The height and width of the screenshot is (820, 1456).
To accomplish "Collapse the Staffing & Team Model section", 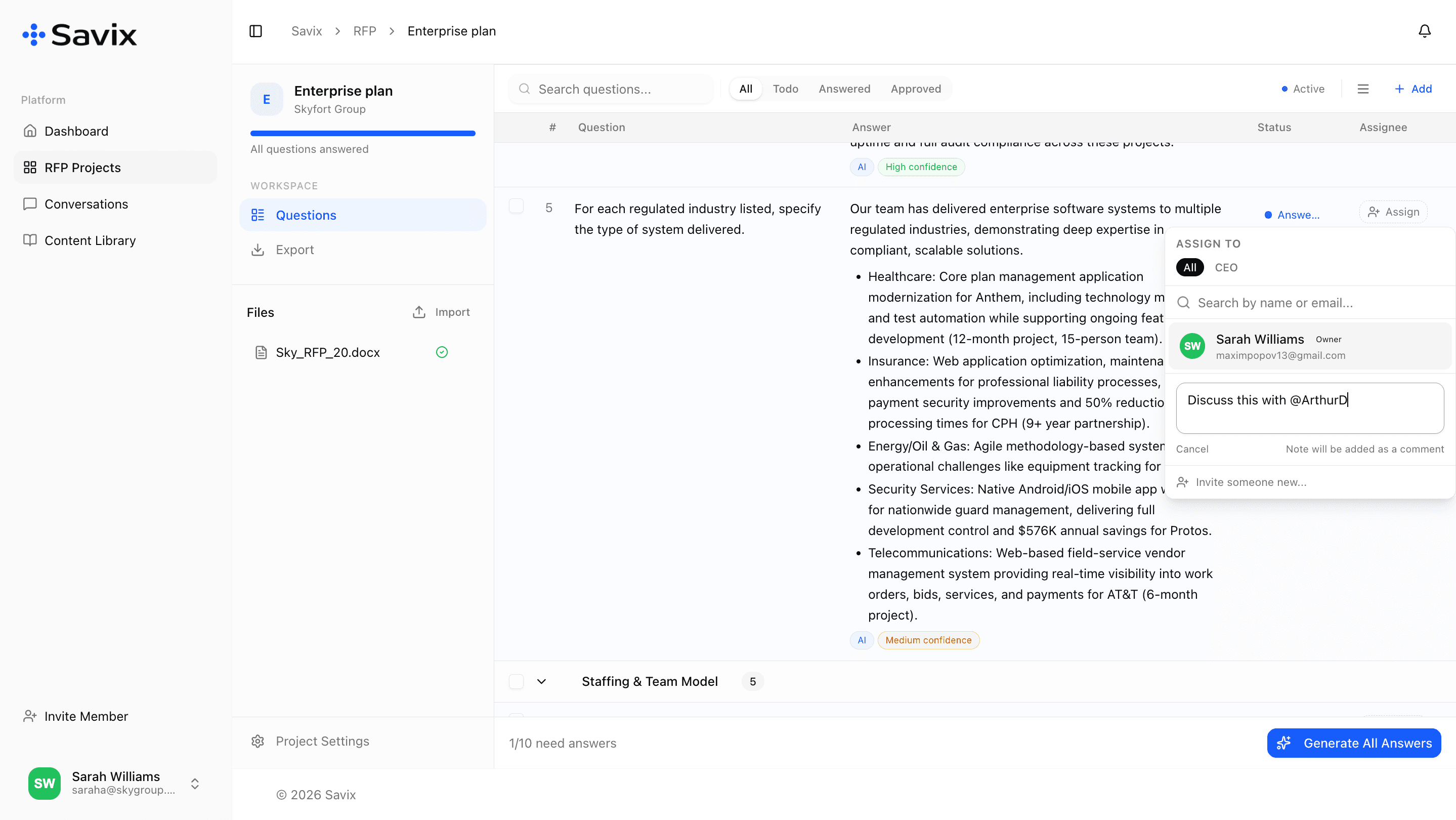I will click(541, 681).
